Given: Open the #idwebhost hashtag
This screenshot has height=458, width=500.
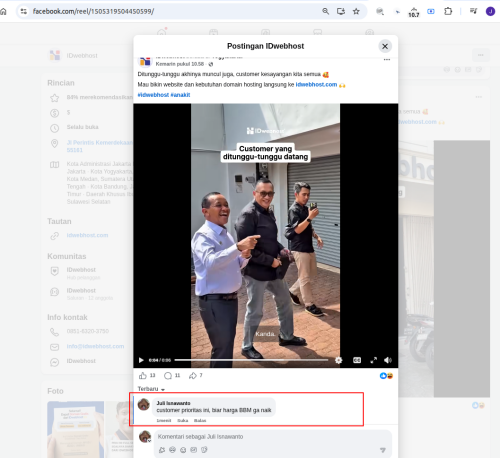Looking at the screenshot, I should [153, 95].
